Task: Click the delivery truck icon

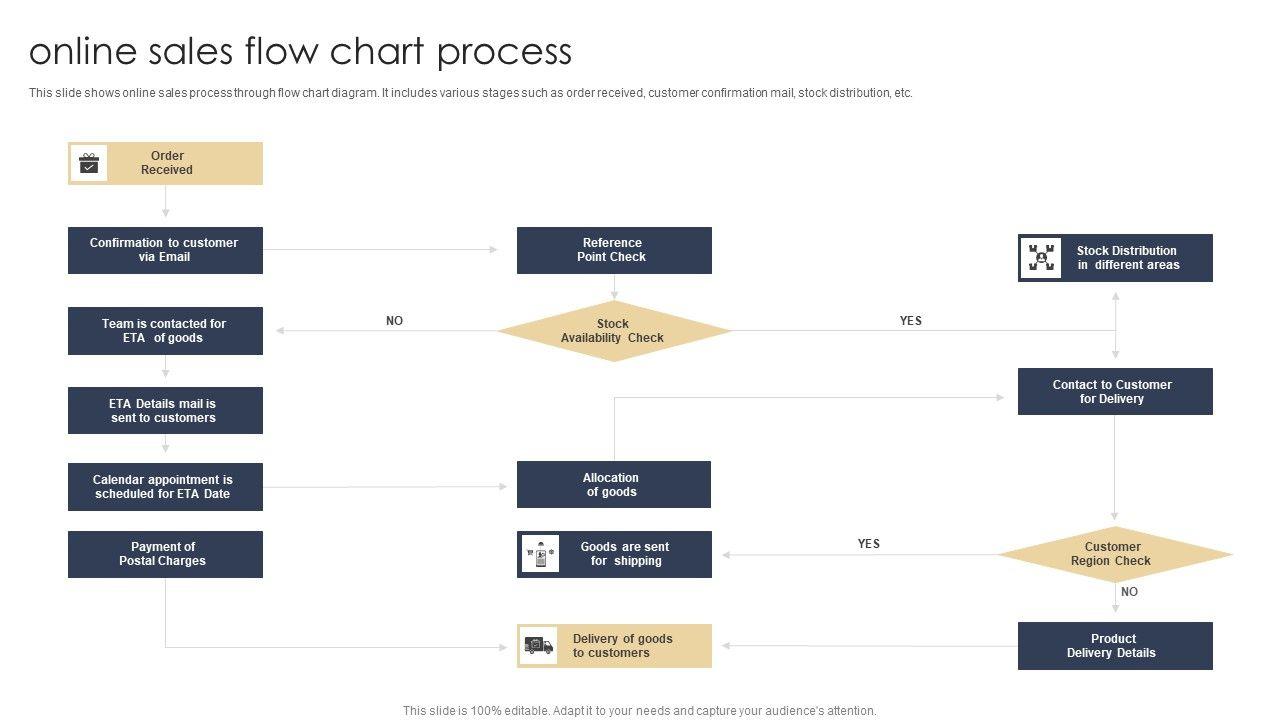Action: (x=538, y=646)
